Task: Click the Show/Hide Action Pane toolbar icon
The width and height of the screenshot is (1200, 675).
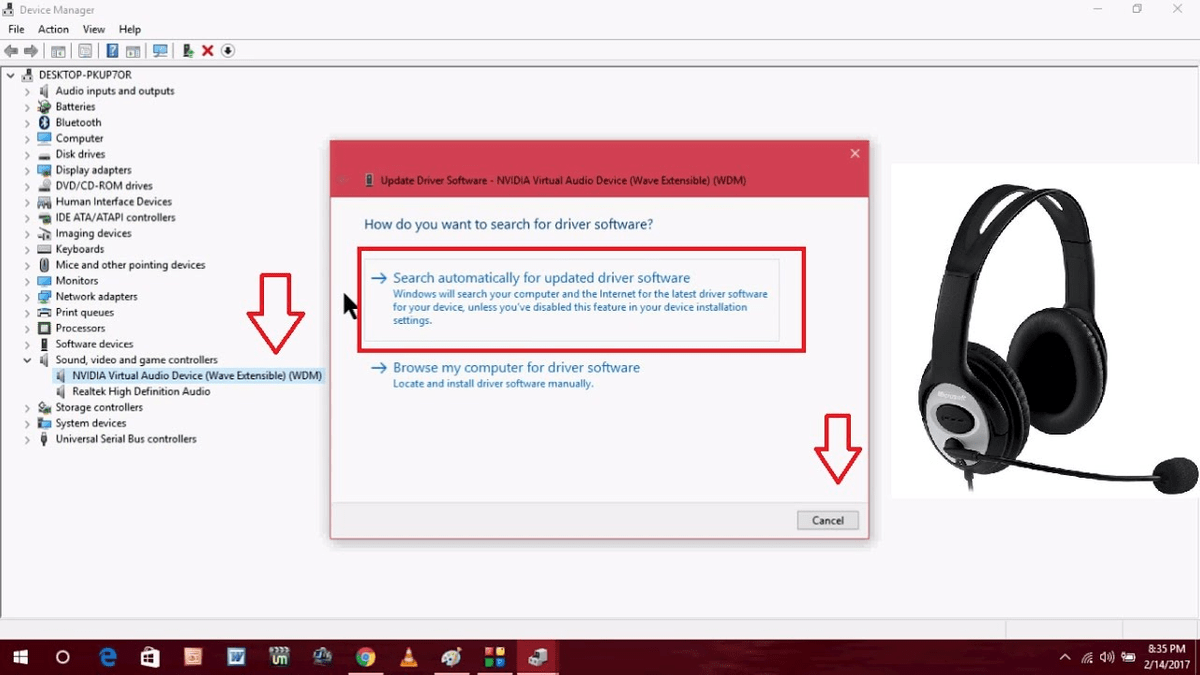Action: [132, 51]
